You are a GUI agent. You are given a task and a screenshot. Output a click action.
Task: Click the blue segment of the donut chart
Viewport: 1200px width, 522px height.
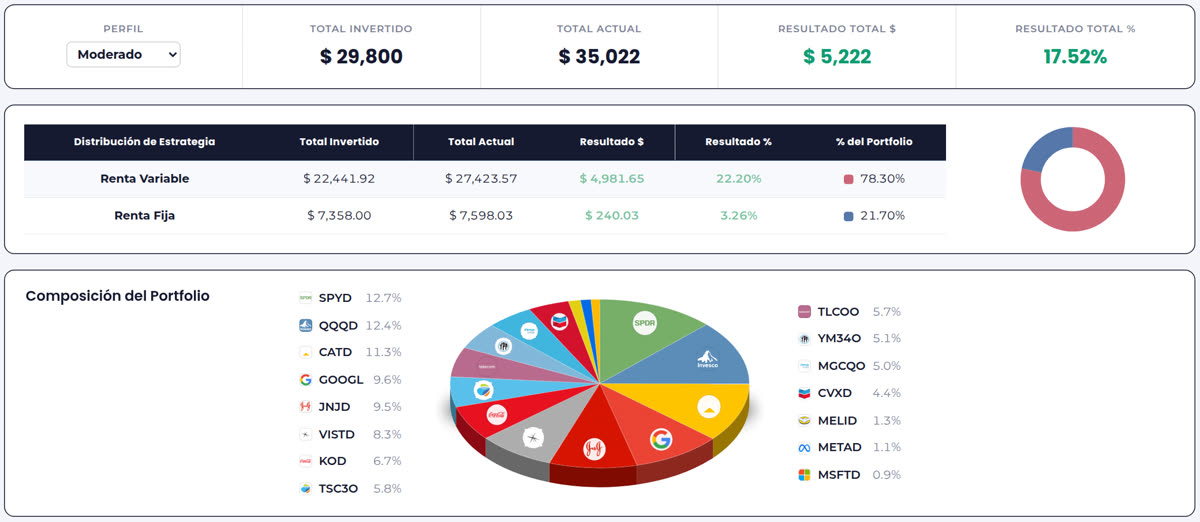tap(1044, 148)
